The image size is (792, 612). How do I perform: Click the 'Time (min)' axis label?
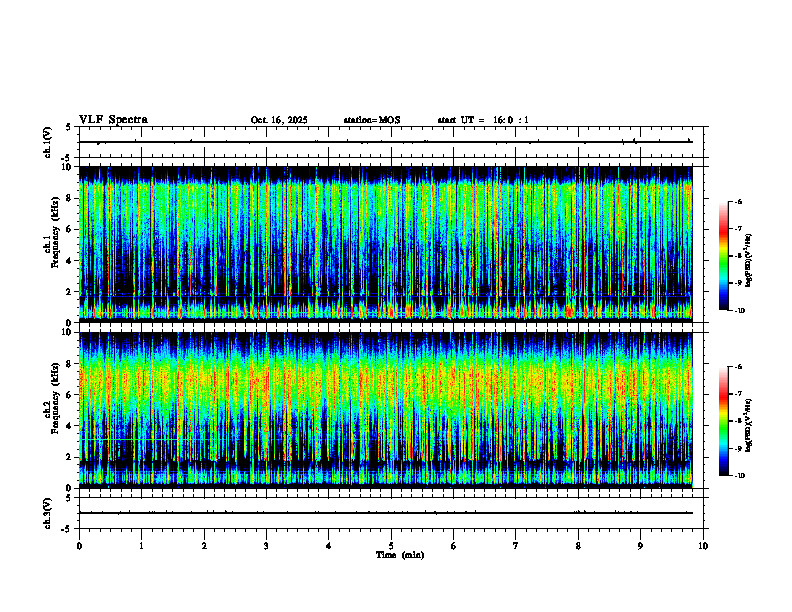[400, 555]
